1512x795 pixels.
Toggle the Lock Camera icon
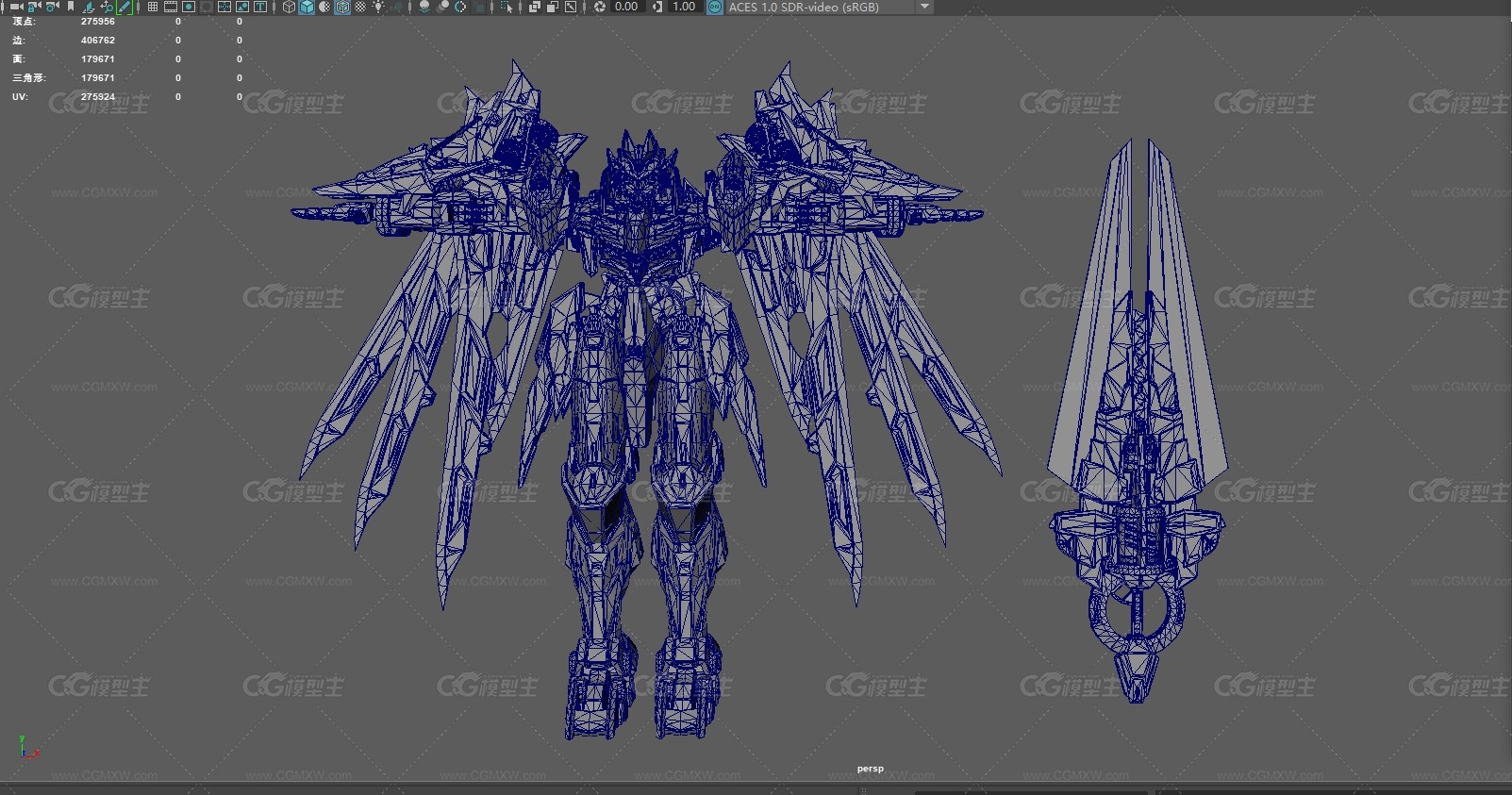pyautogui.click(x=34, y=7)
